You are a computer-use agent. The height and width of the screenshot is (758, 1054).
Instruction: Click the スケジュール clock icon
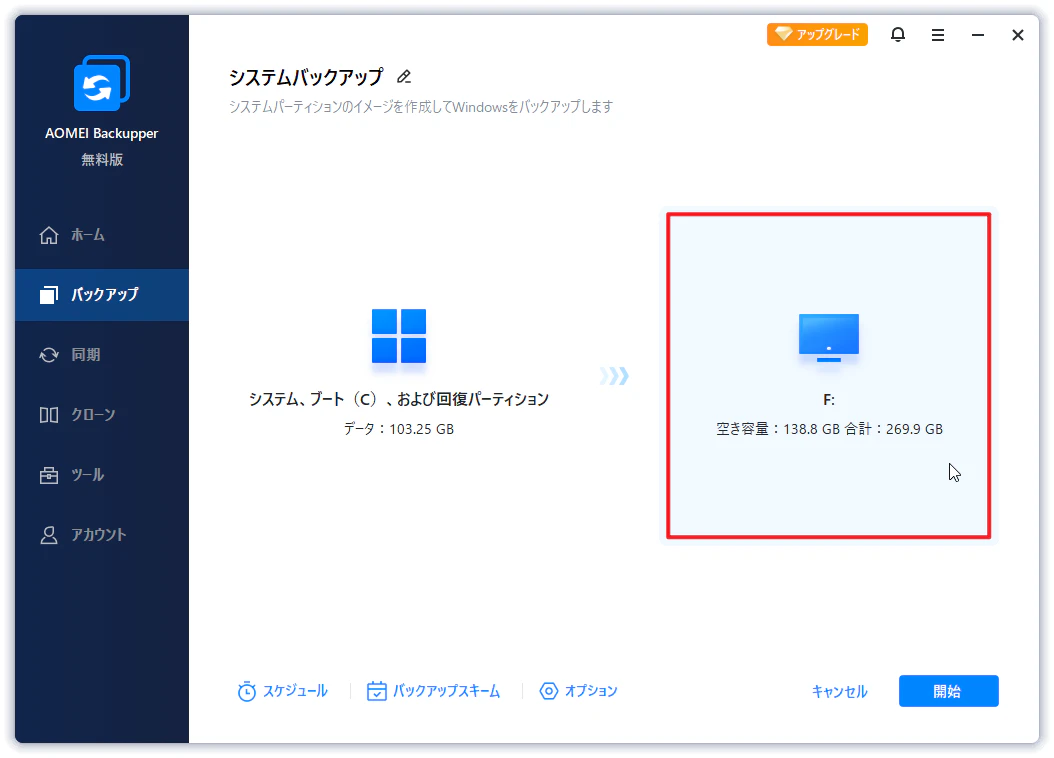tap(247, 691)
